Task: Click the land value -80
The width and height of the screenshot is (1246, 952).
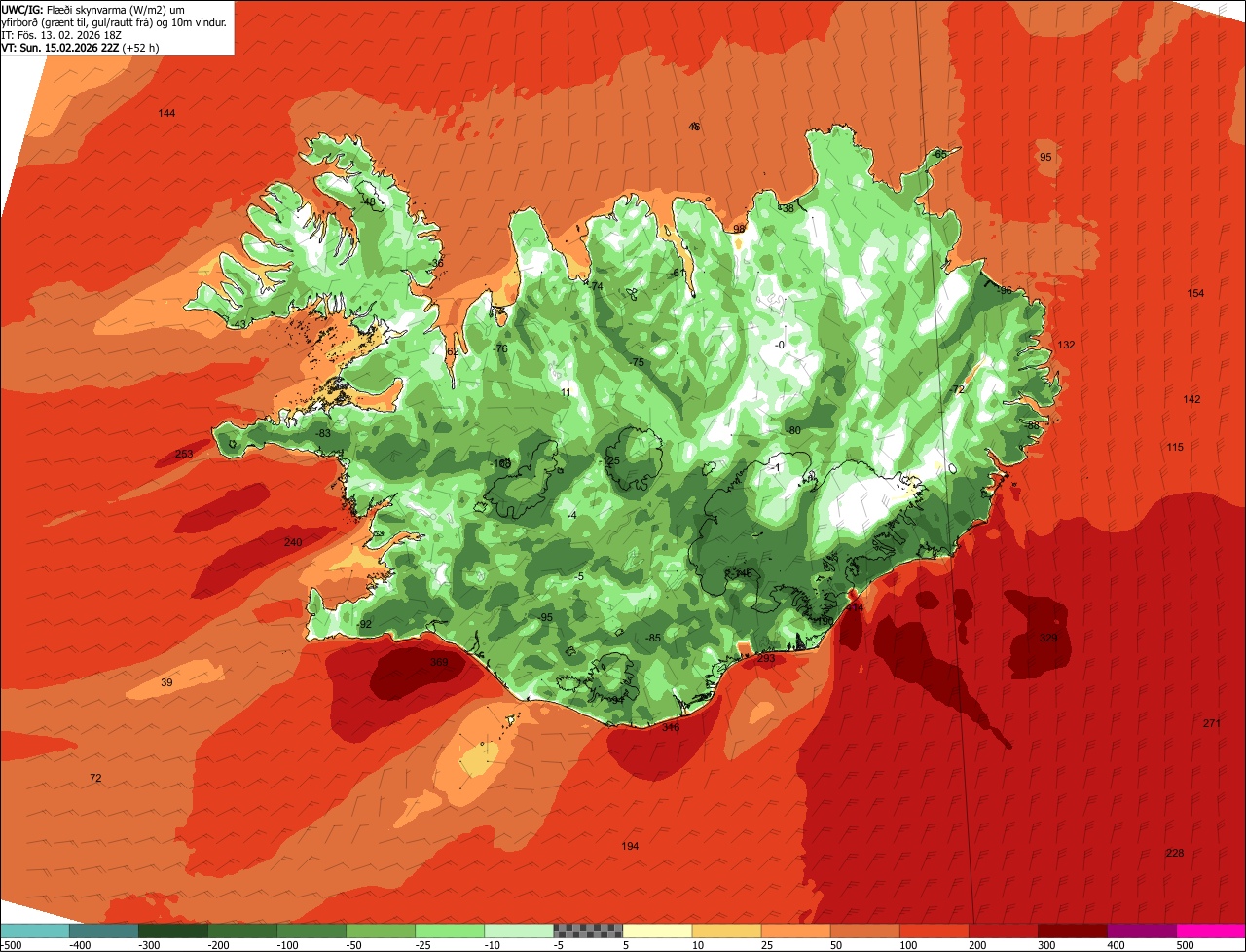Action: point(793,431)
